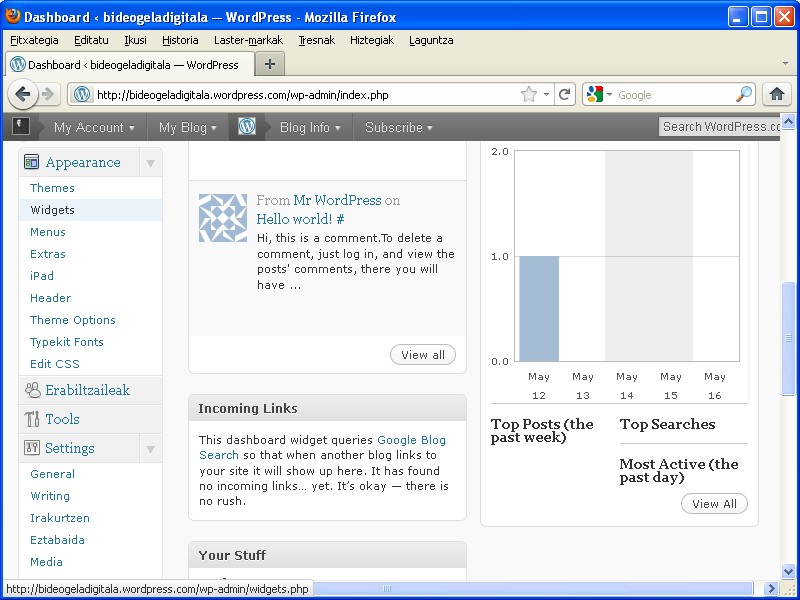Expand the My Blog dropdown menu
This screenshot has width=800, height=600.
(x=188, y=127)
